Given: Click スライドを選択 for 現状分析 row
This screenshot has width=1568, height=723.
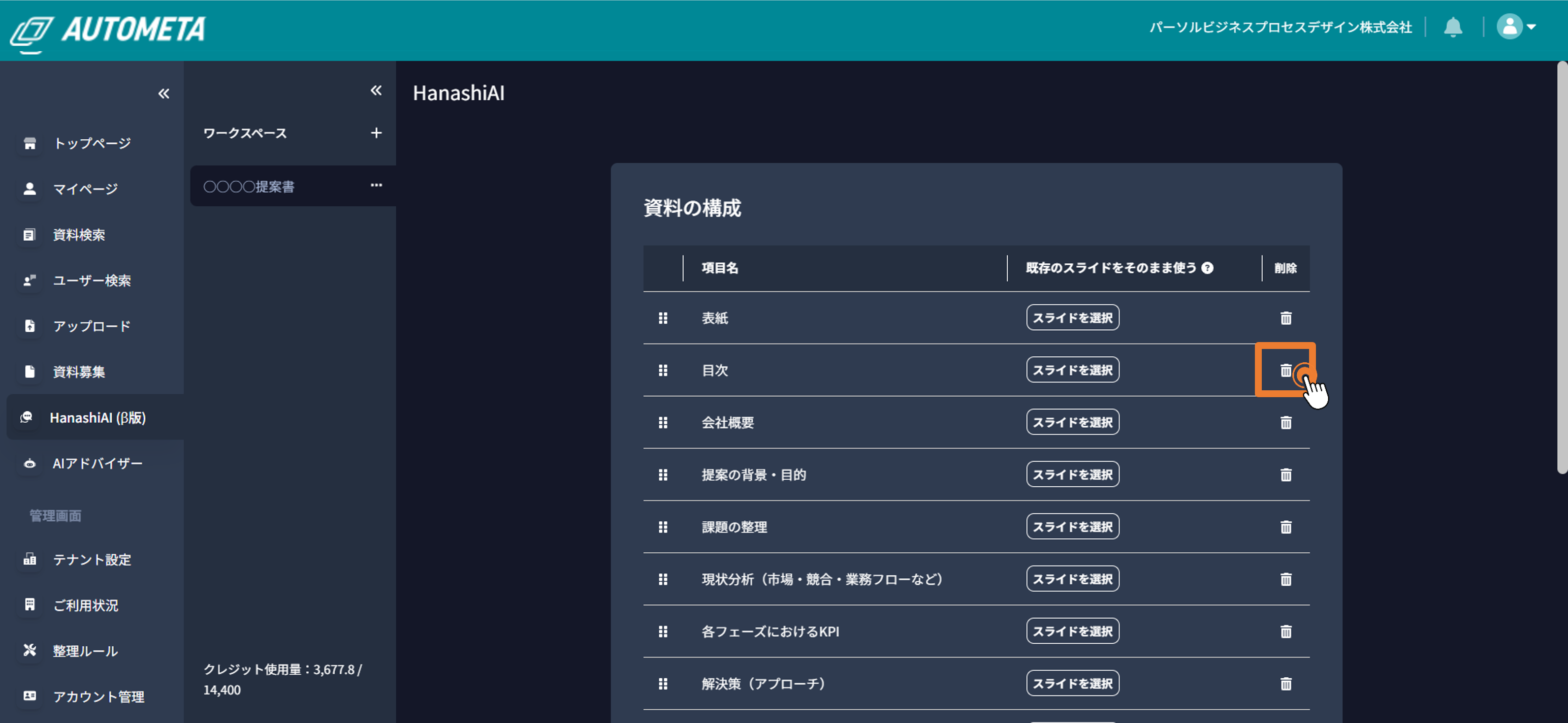Looking at the screenshot, I should tap(1073, 579).
